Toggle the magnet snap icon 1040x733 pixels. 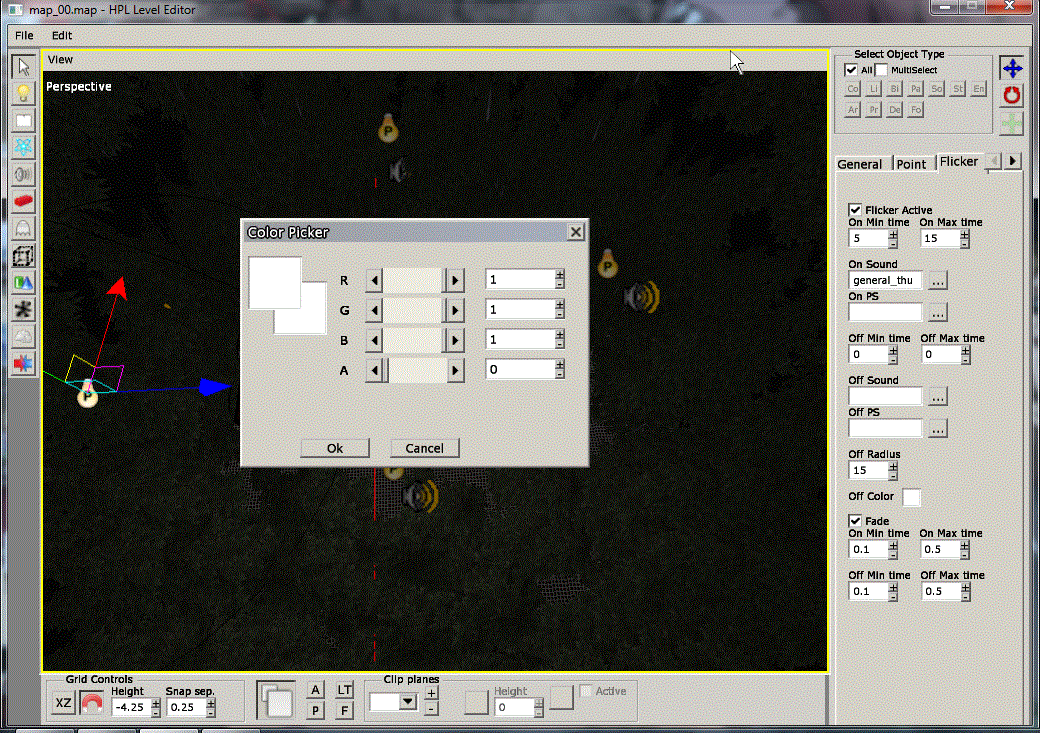92,704
